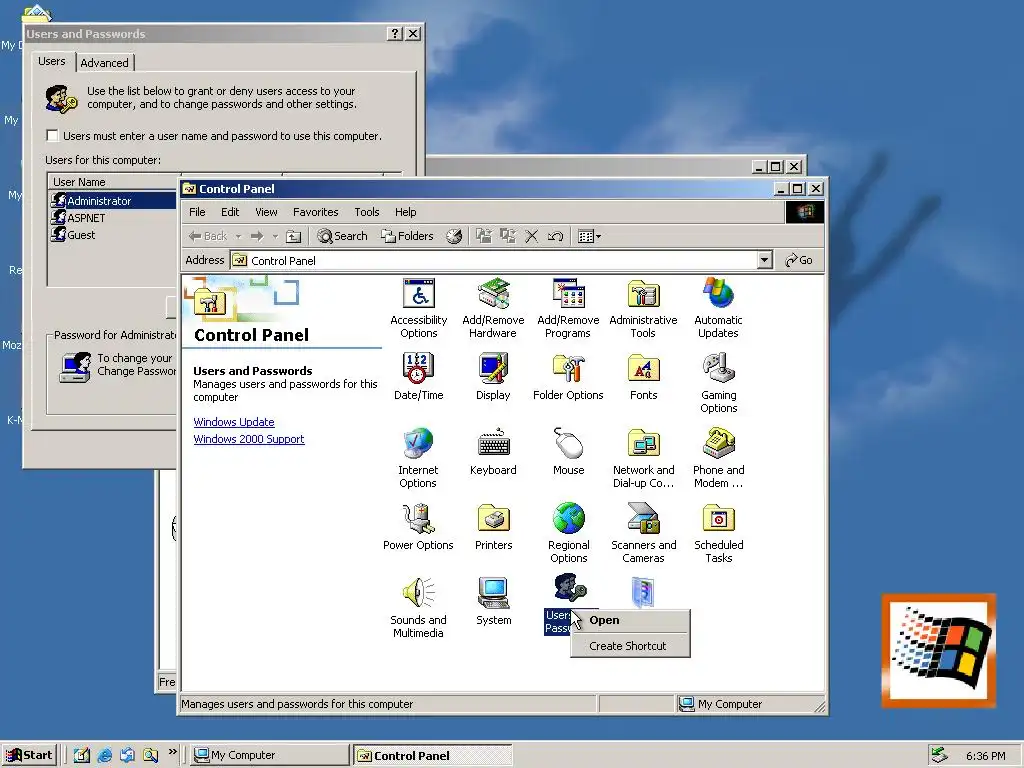Click the Keyboard icon
The height and width of the screenshot is (768, 1024).
493,452
